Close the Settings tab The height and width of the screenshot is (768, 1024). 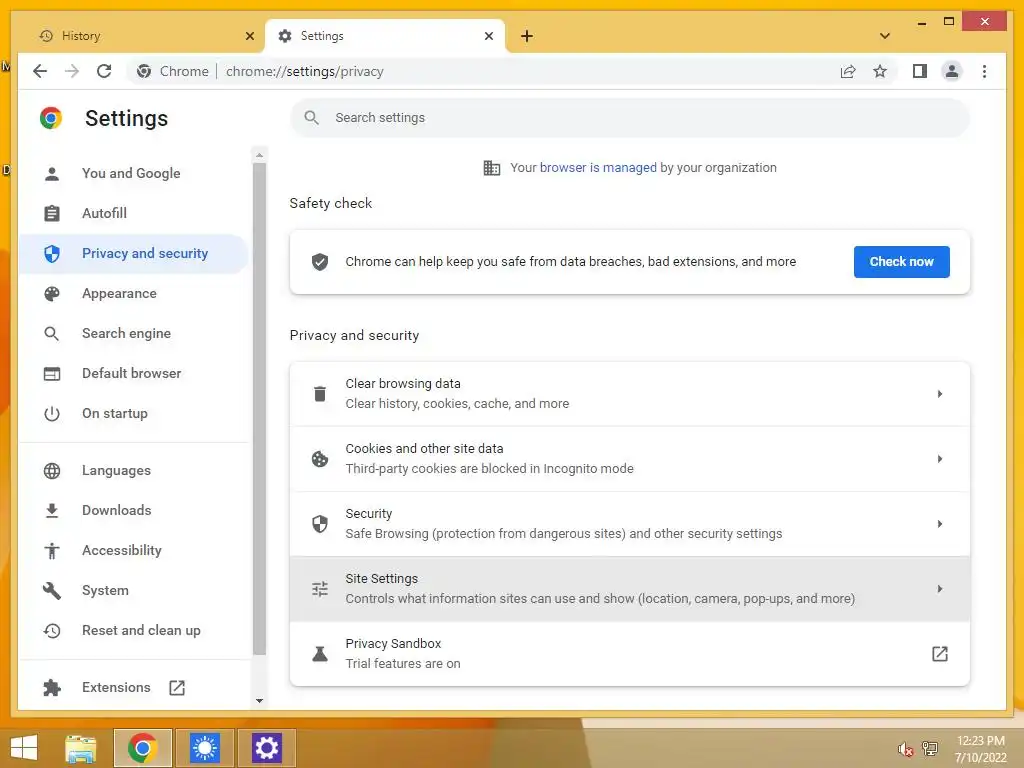[x=488, y=36]
